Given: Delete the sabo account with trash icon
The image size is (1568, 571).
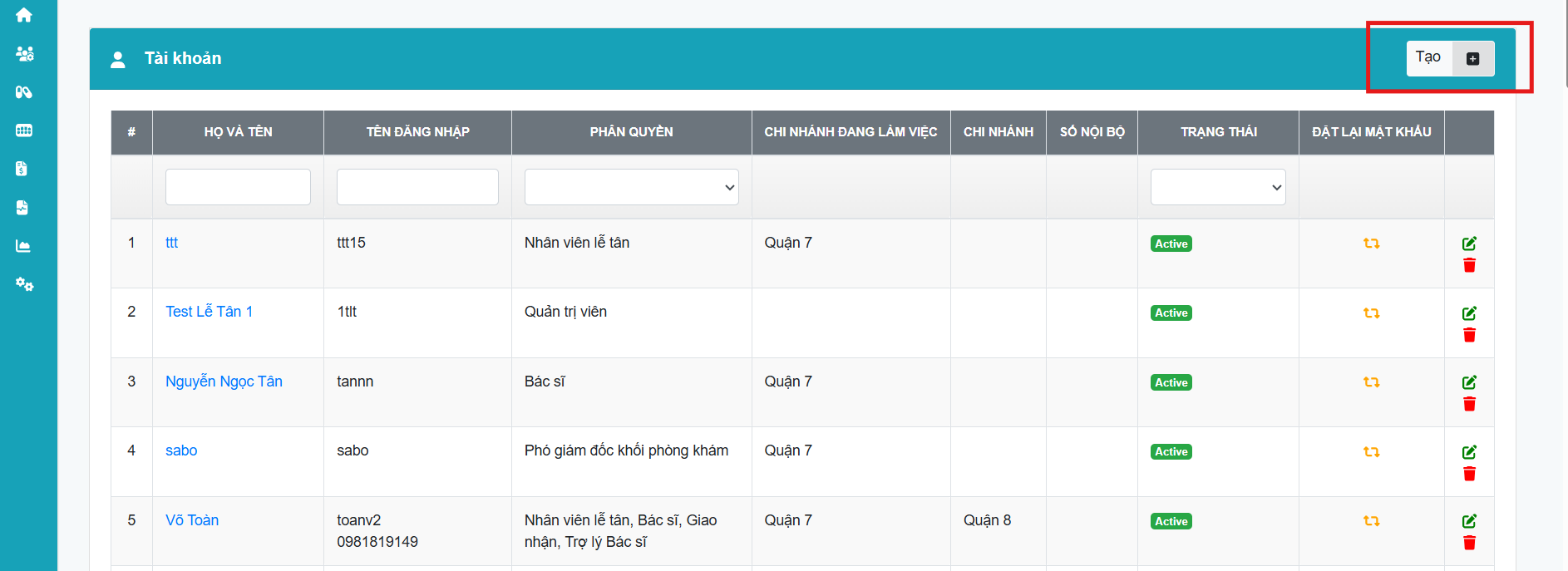Looking at the screenshot, I should point(1469,474).
